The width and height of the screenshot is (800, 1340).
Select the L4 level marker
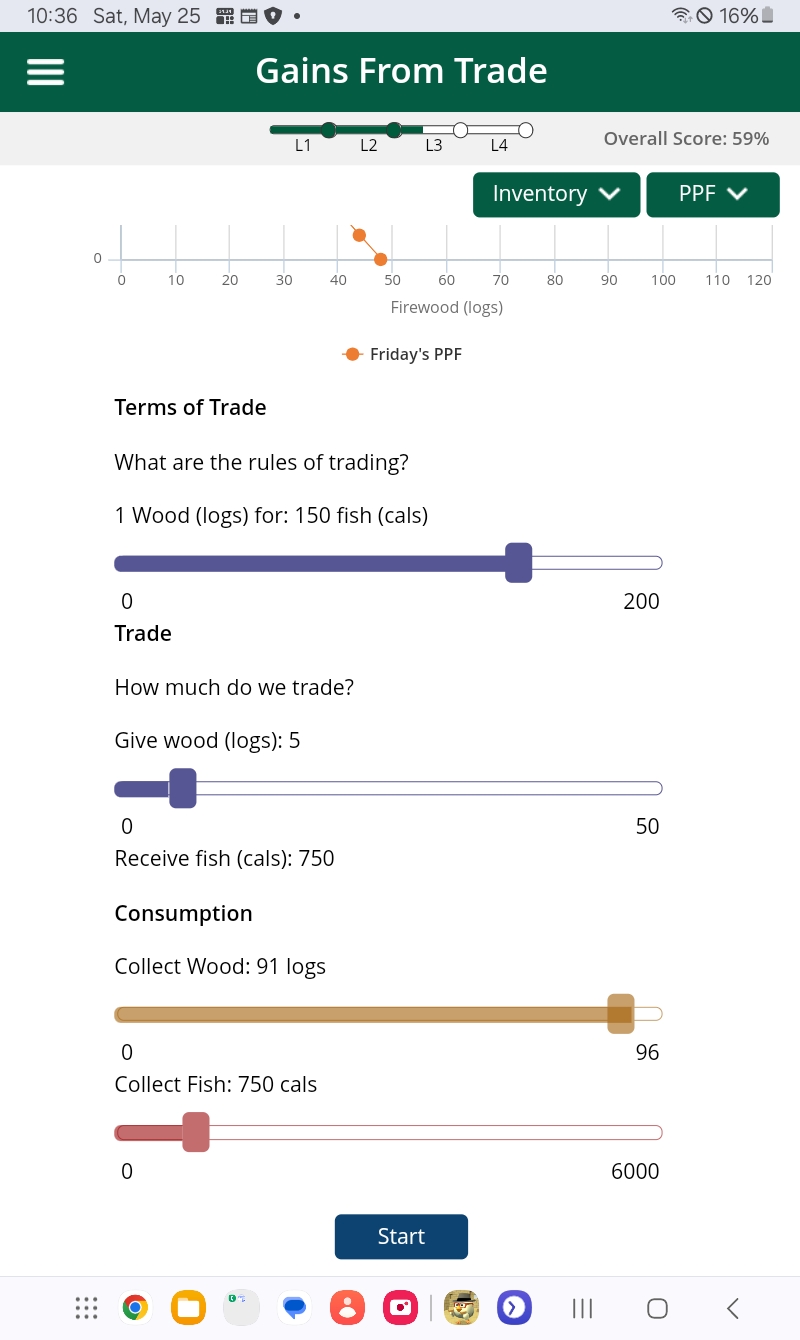(525, 129)
